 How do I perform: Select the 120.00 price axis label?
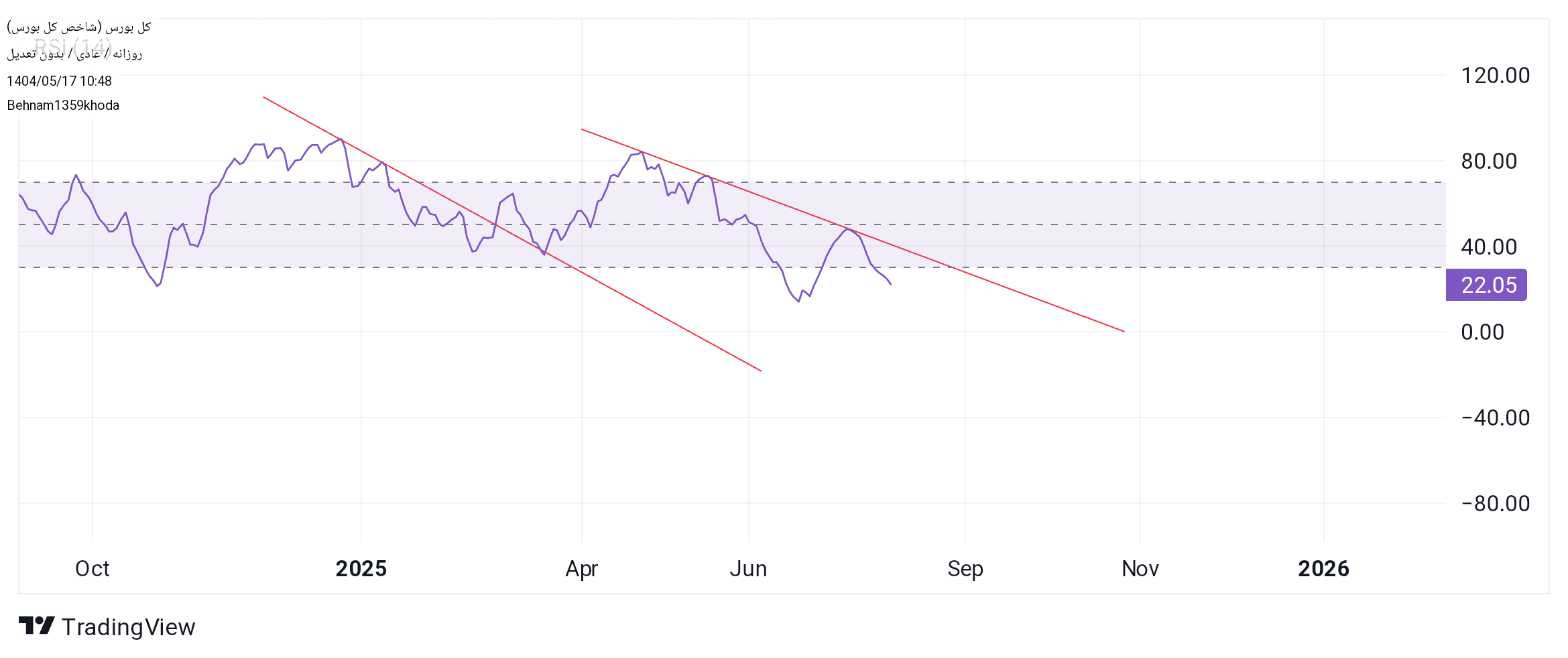point(1495,75)
